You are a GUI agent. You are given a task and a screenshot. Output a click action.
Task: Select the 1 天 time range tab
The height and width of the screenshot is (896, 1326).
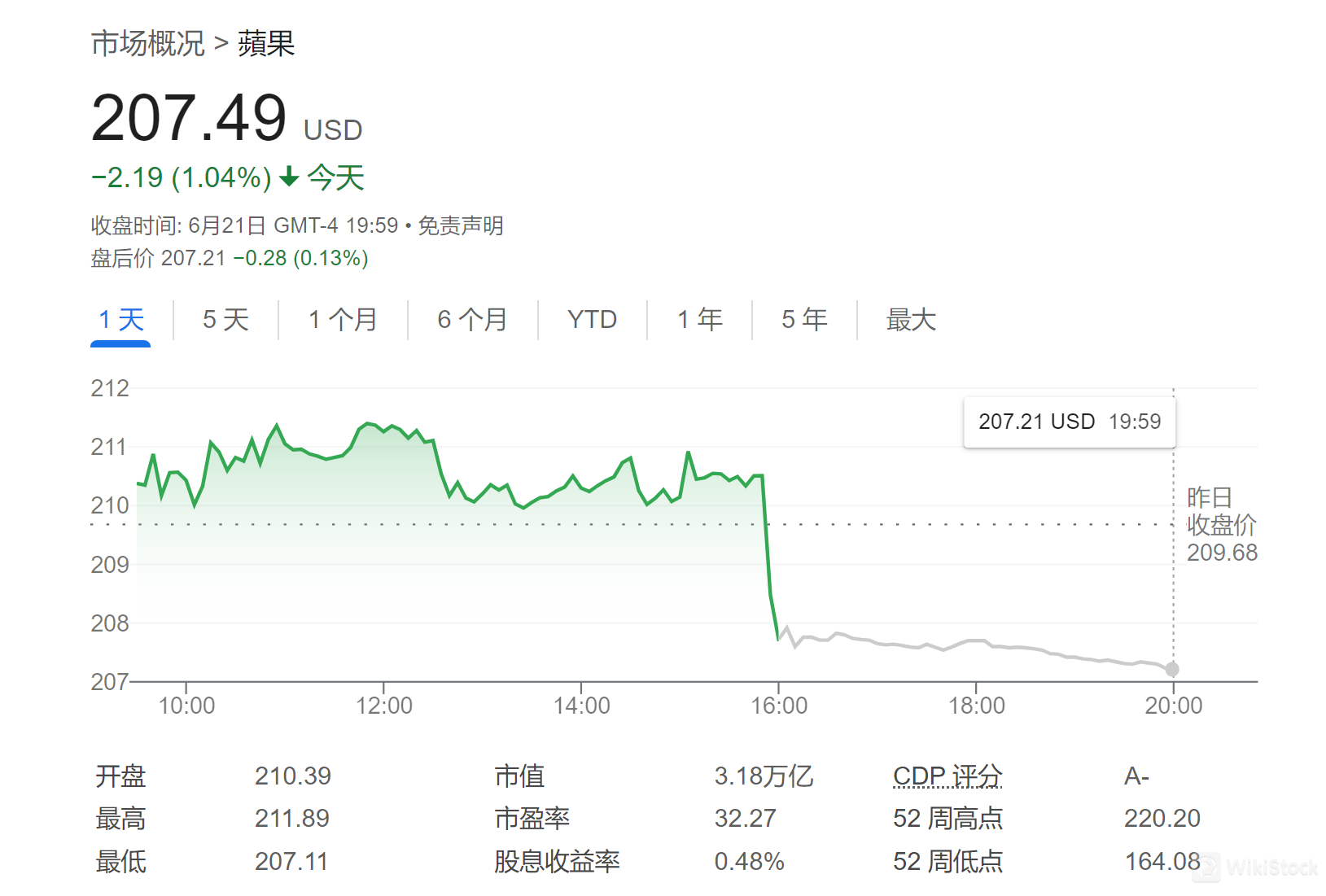coord(120,320)
